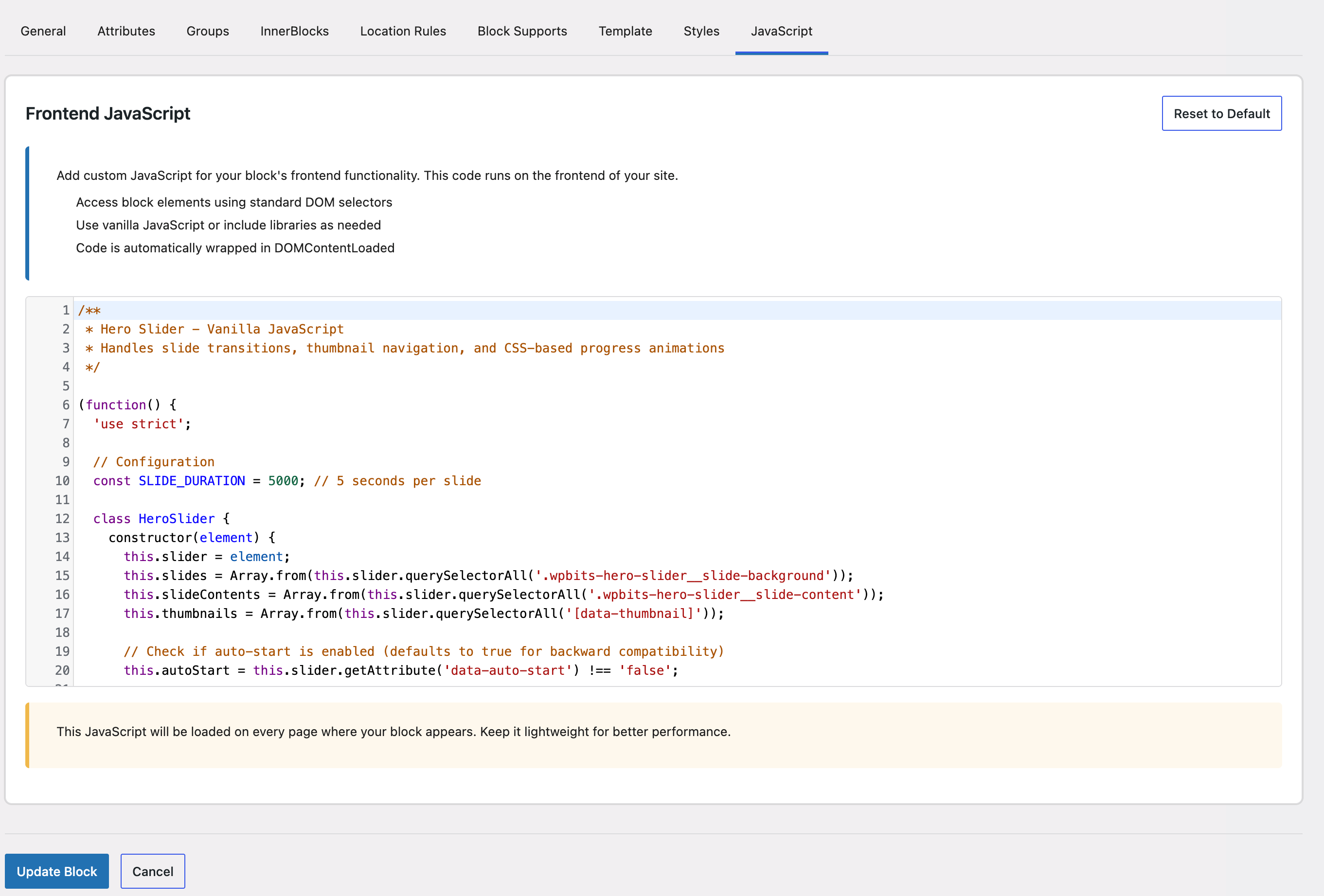This screenshot has height=896, width=1324.
Task: Click line number 15 in the gutter
Action: coord(62,576)
